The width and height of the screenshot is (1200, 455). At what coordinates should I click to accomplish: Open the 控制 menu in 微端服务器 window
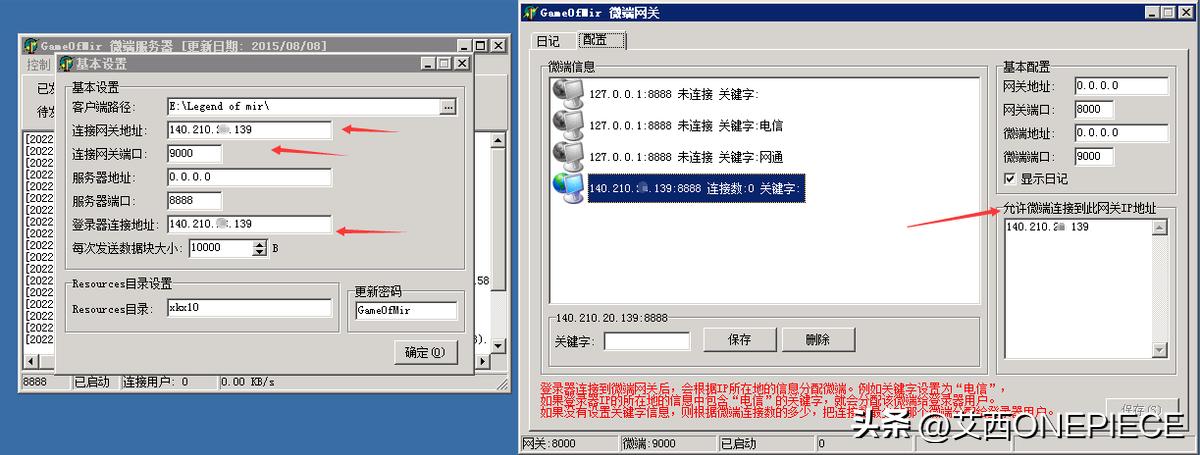39,64
